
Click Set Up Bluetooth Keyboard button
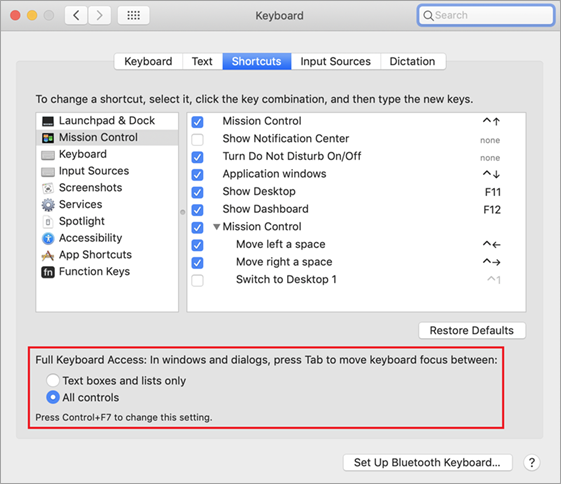pyautogui.click(x=427, y=463)
